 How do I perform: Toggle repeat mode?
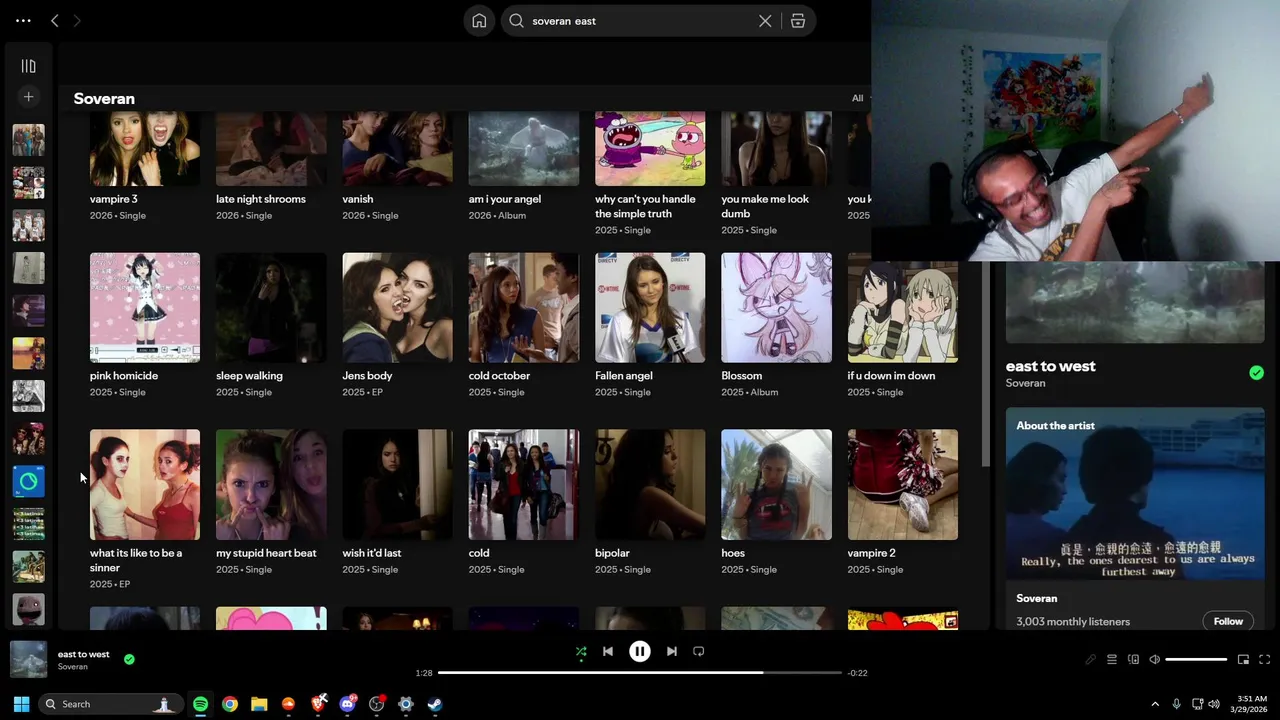pos(699,651)
